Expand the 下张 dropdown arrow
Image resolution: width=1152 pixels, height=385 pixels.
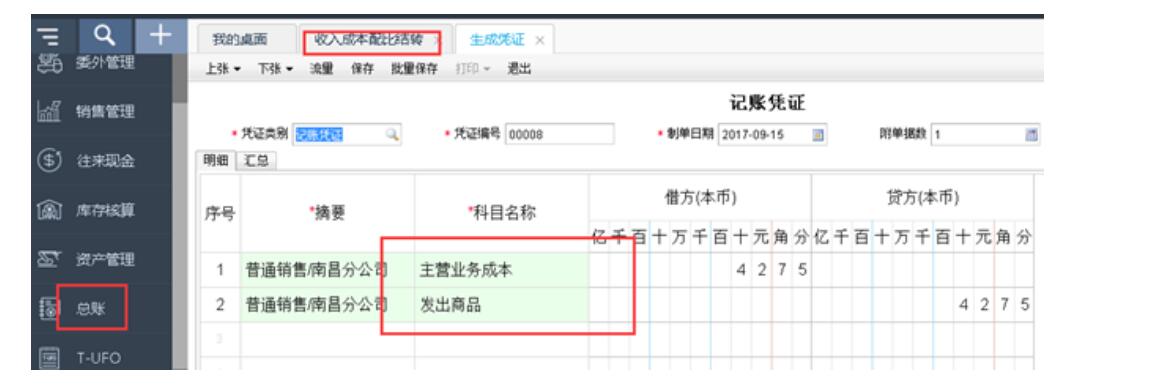point(289,69)
